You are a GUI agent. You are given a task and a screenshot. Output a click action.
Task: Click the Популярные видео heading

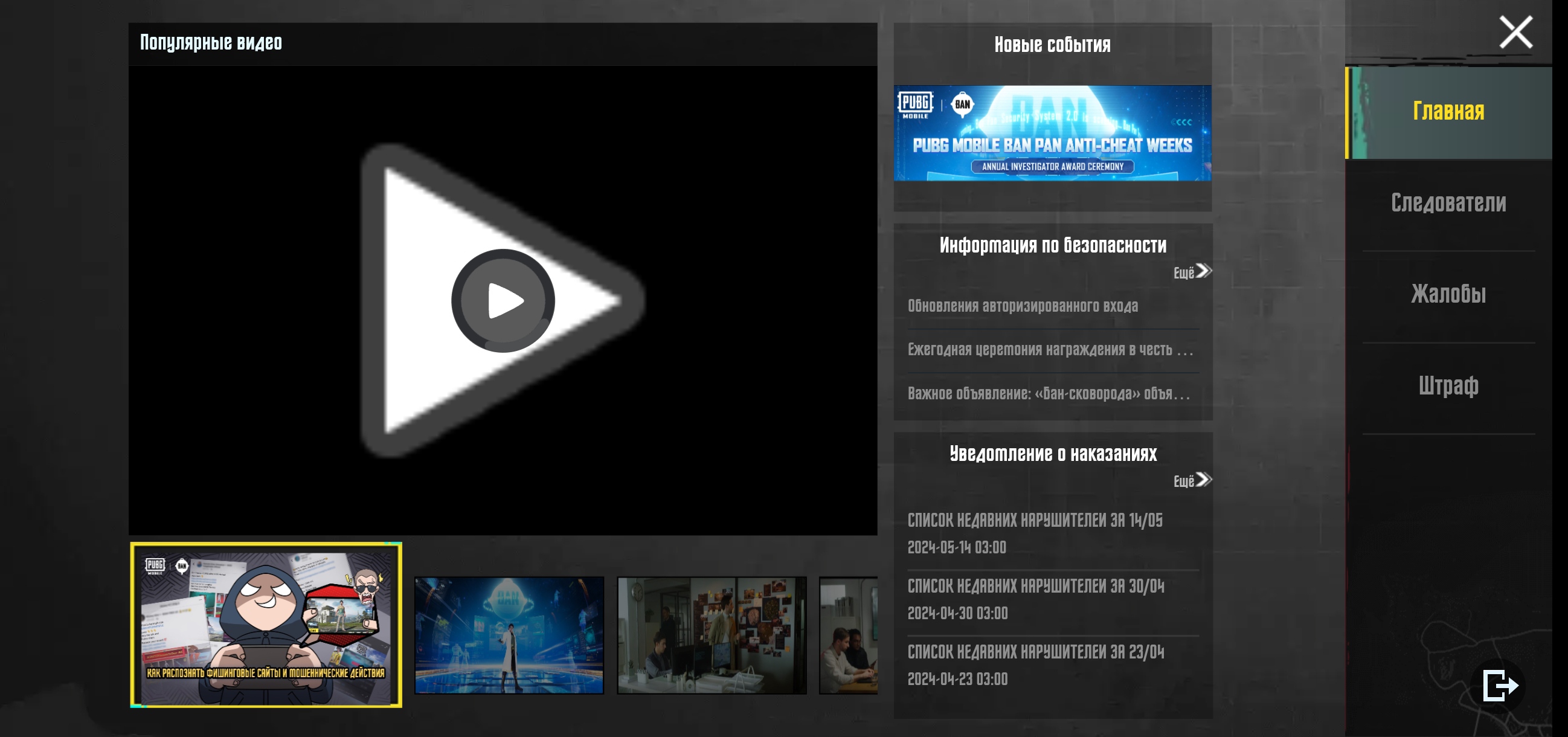tap(211, 43)
